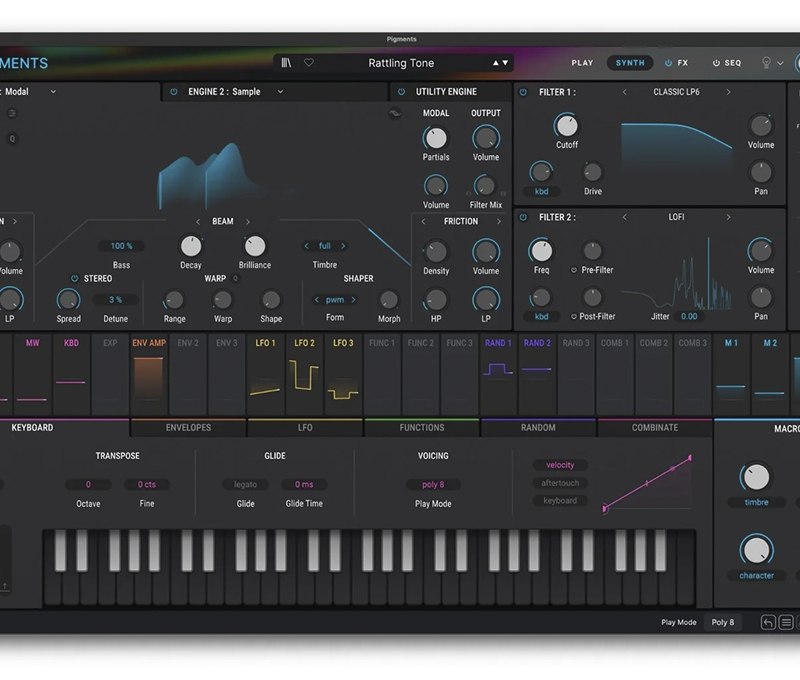Click the velocity curve button
800x680 pixels.
pyautogui.click(x=560, y=465)
